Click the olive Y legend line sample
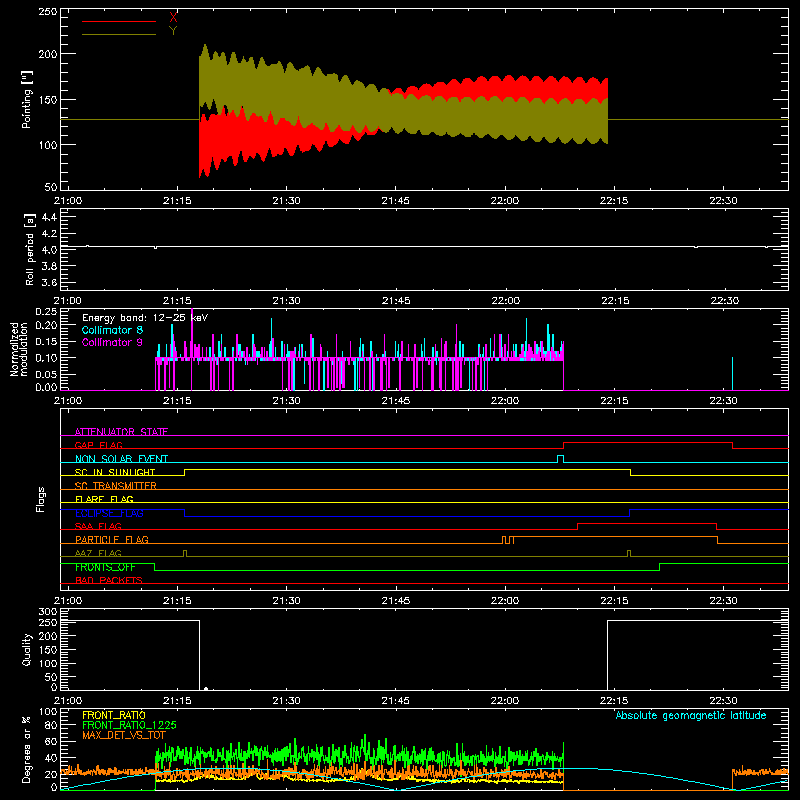 click(119, 35)
